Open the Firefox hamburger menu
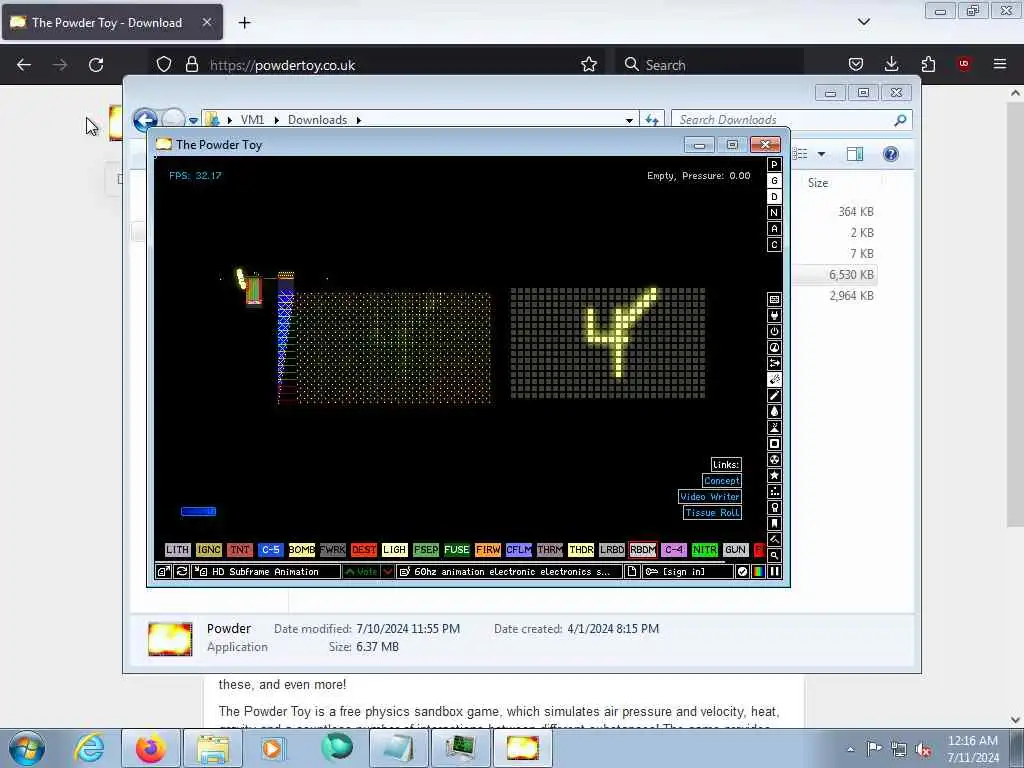The width and height of the screenshot is (1024, 768). point(1000,64)
